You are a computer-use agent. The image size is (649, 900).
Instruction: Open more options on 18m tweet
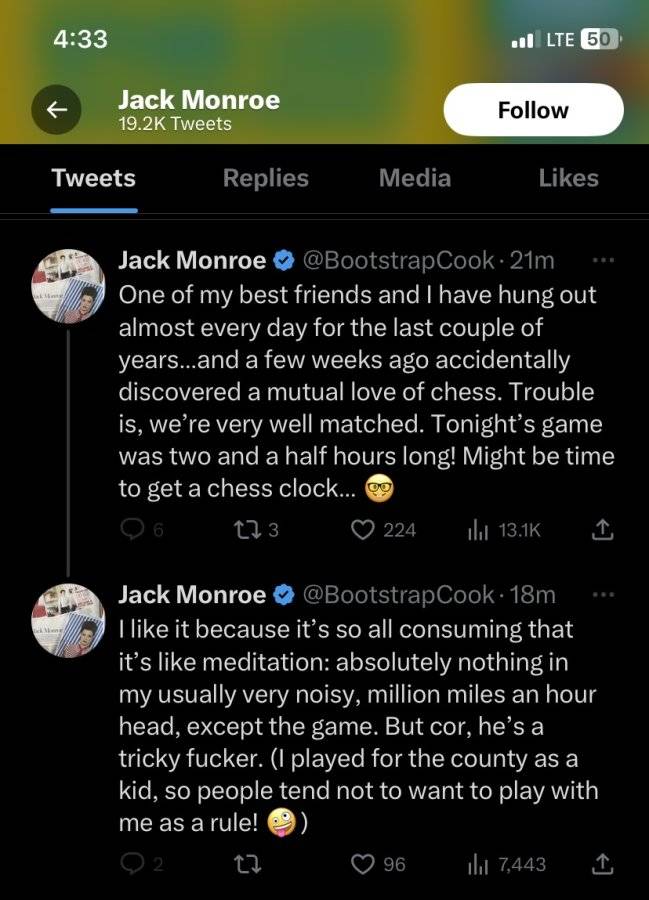[x=603, y=595]
